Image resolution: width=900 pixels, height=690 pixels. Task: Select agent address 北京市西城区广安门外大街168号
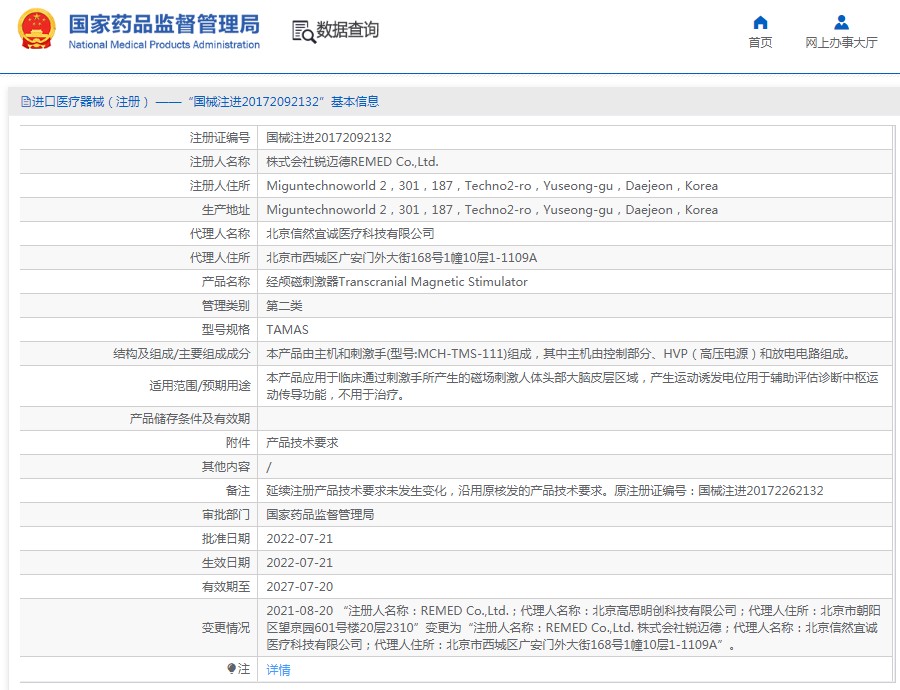coord(402,258)
